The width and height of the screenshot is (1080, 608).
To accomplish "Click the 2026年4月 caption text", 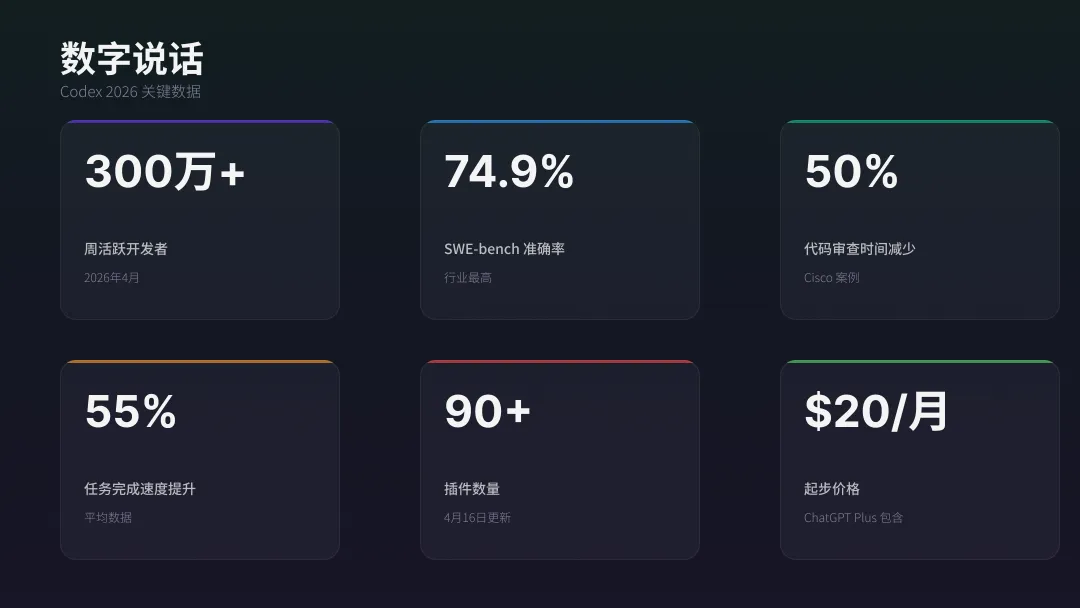I will pos(112,278).
